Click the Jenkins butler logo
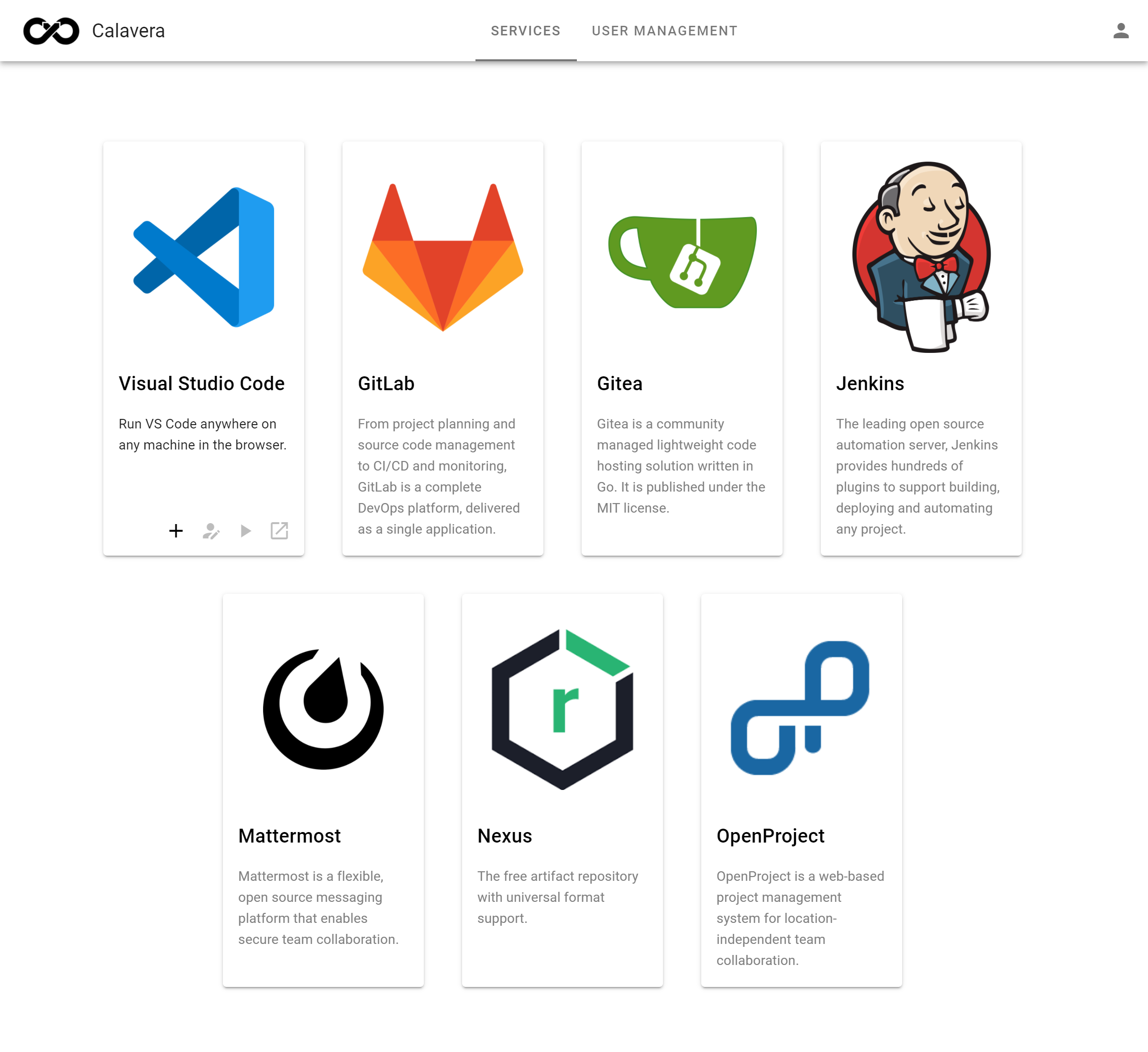 point(921,257)
